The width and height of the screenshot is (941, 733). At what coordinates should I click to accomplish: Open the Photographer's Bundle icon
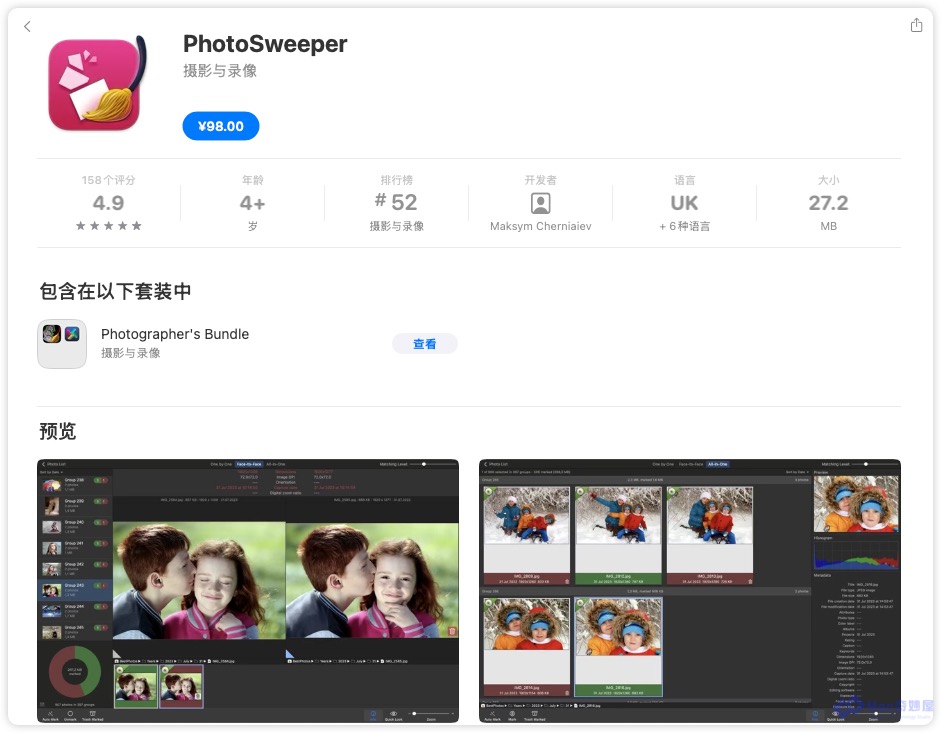[x=62, y=343]
